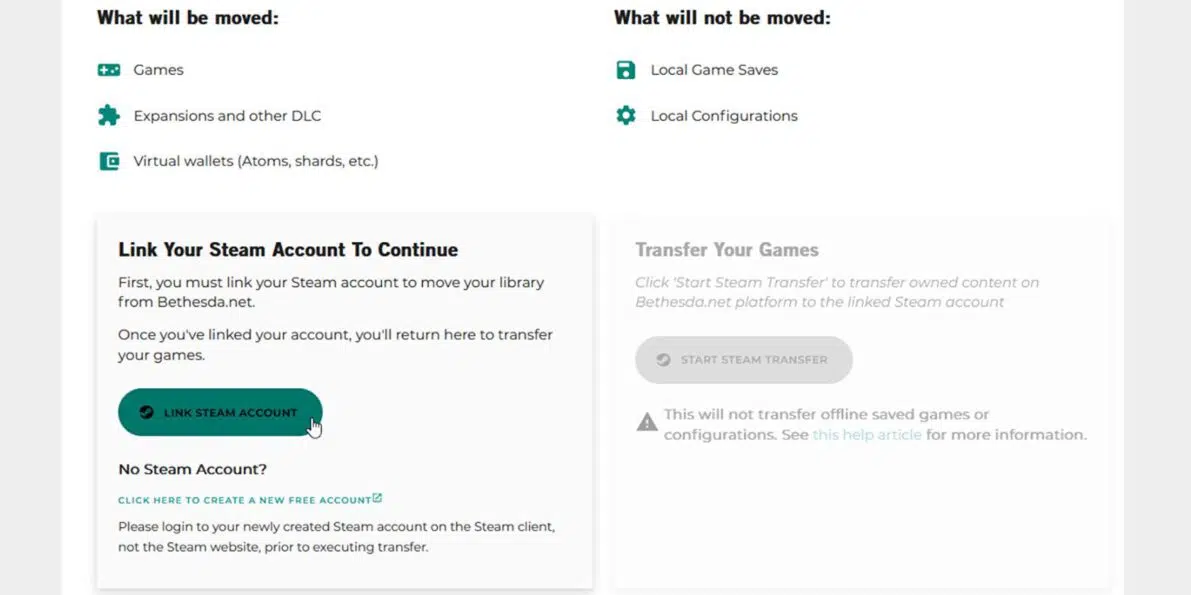The image size is (1191, 595).
Task: Click the wallet icon beside Virtual wallets
Action: click(109, 161)
